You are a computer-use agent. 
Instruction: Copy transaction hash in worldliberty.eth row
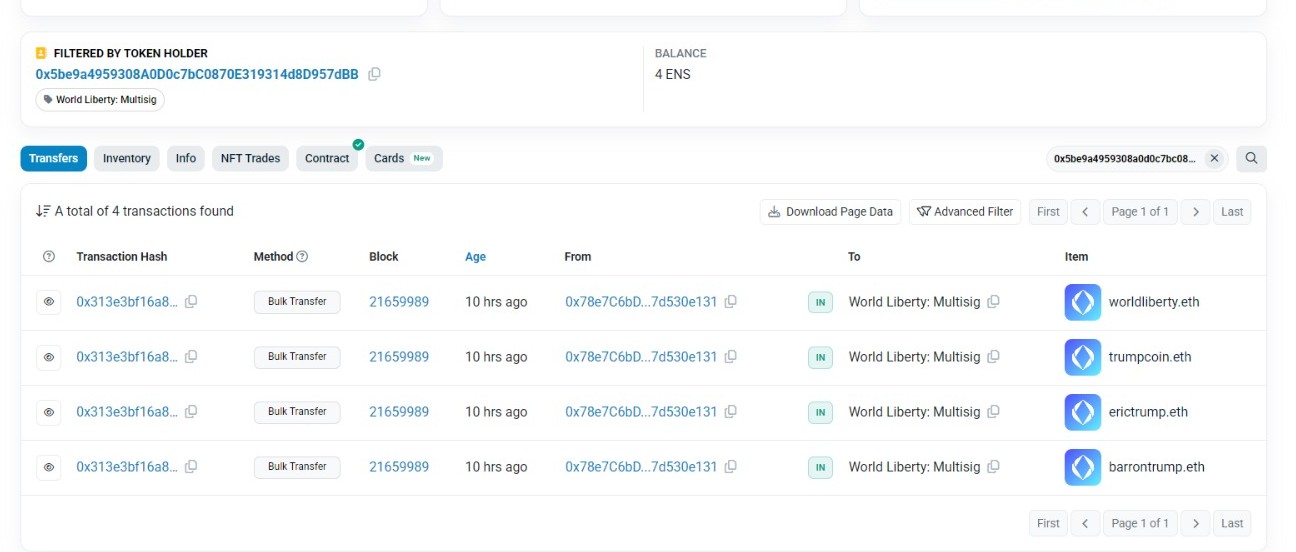[191, 302]
